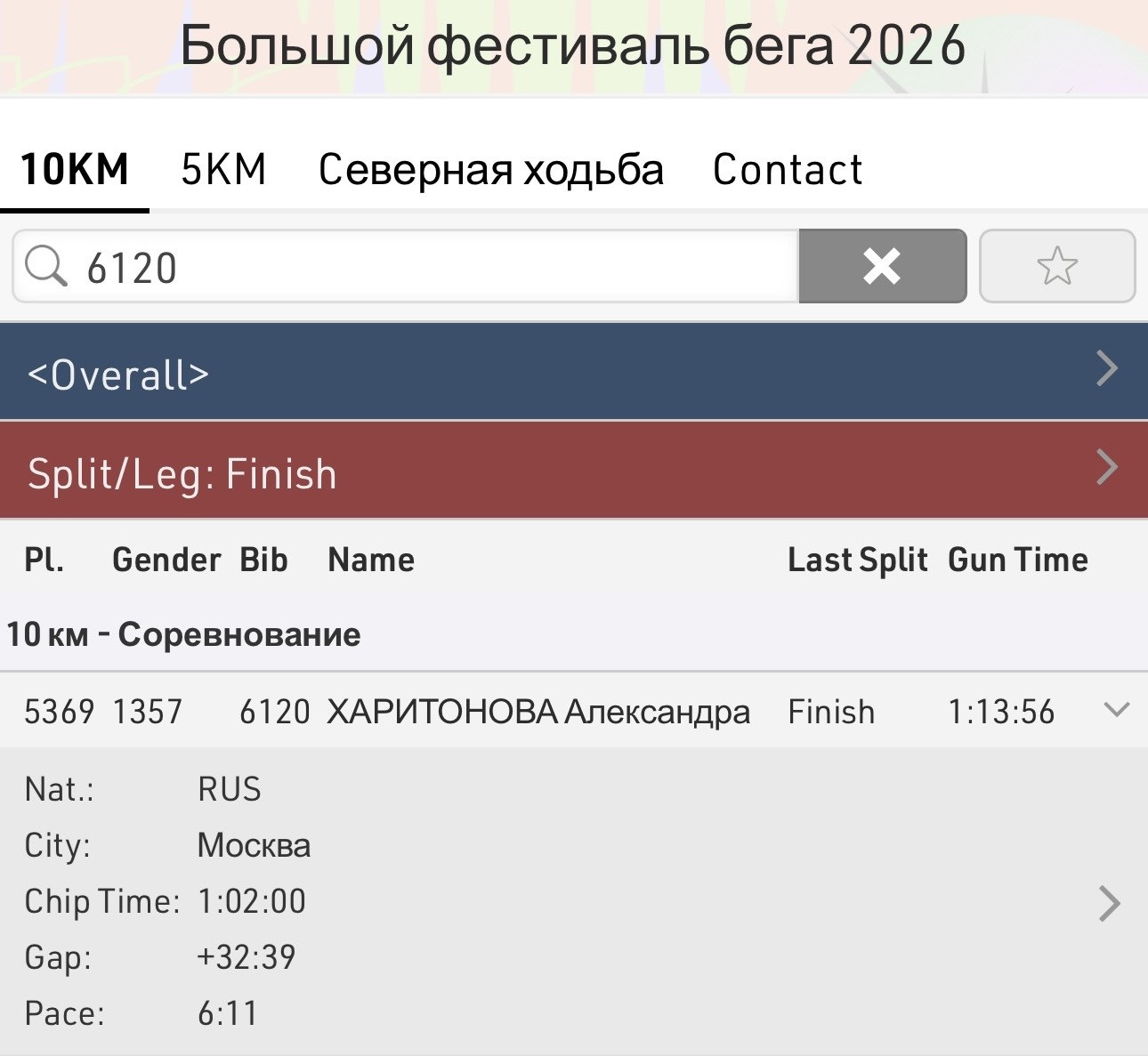Image resolution: width=1148 pixels, height=1056 pixels.
Task: Click the Gun Time column header
Action: (1018, 560)
